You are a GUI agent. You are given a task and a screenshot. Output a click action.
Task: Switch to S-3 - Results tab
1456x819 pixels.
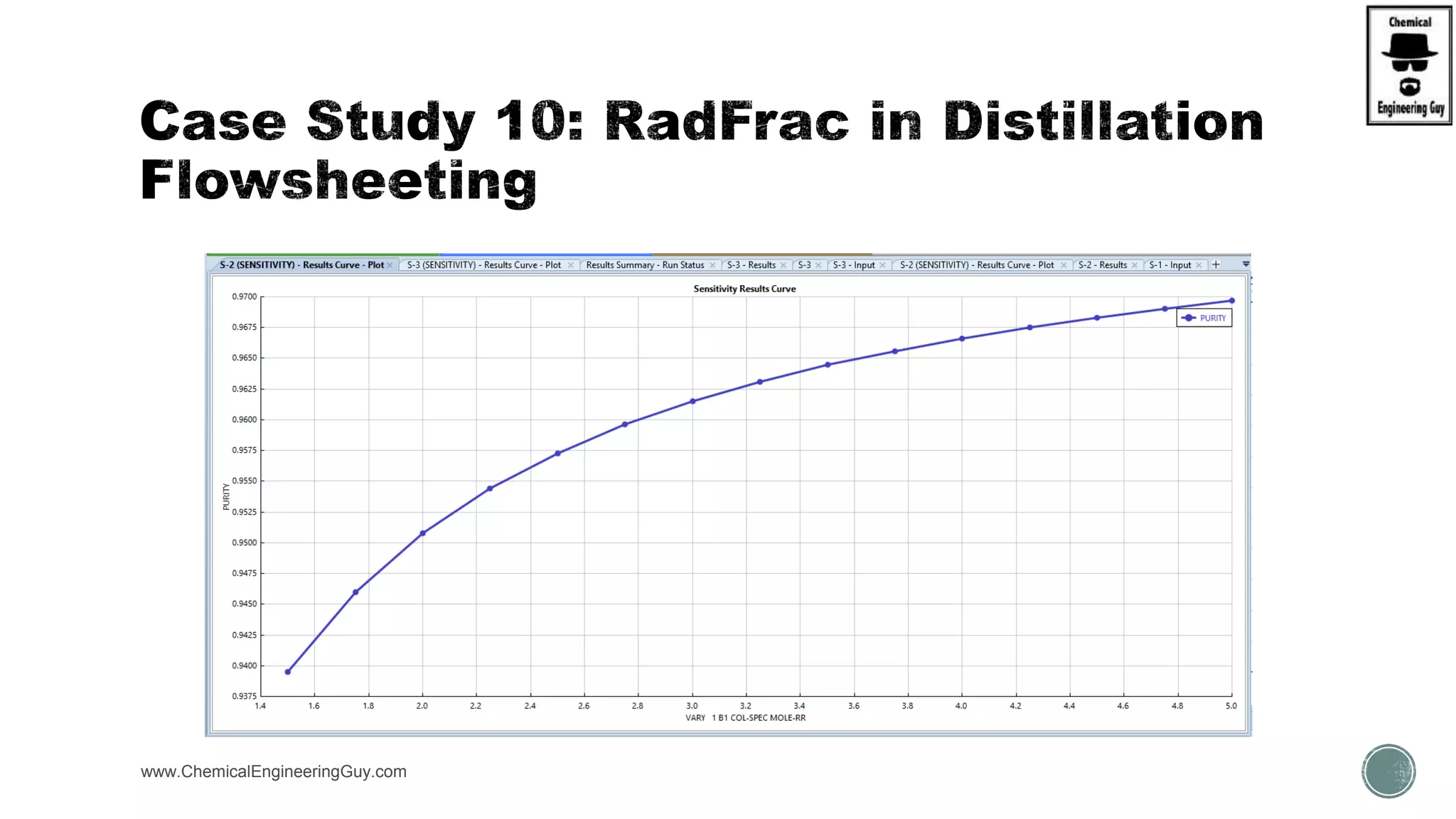tap(751, 265)
